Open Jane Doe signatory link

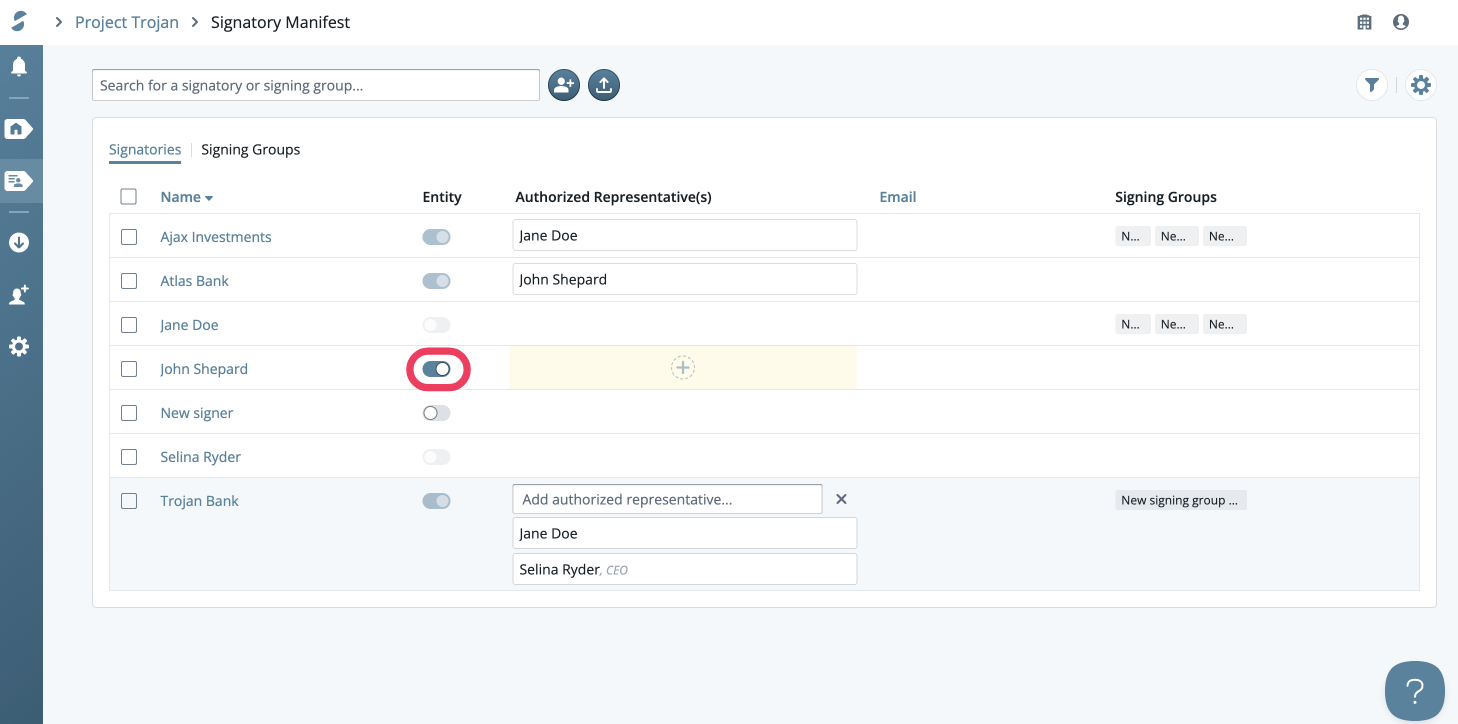click(189, 325)
